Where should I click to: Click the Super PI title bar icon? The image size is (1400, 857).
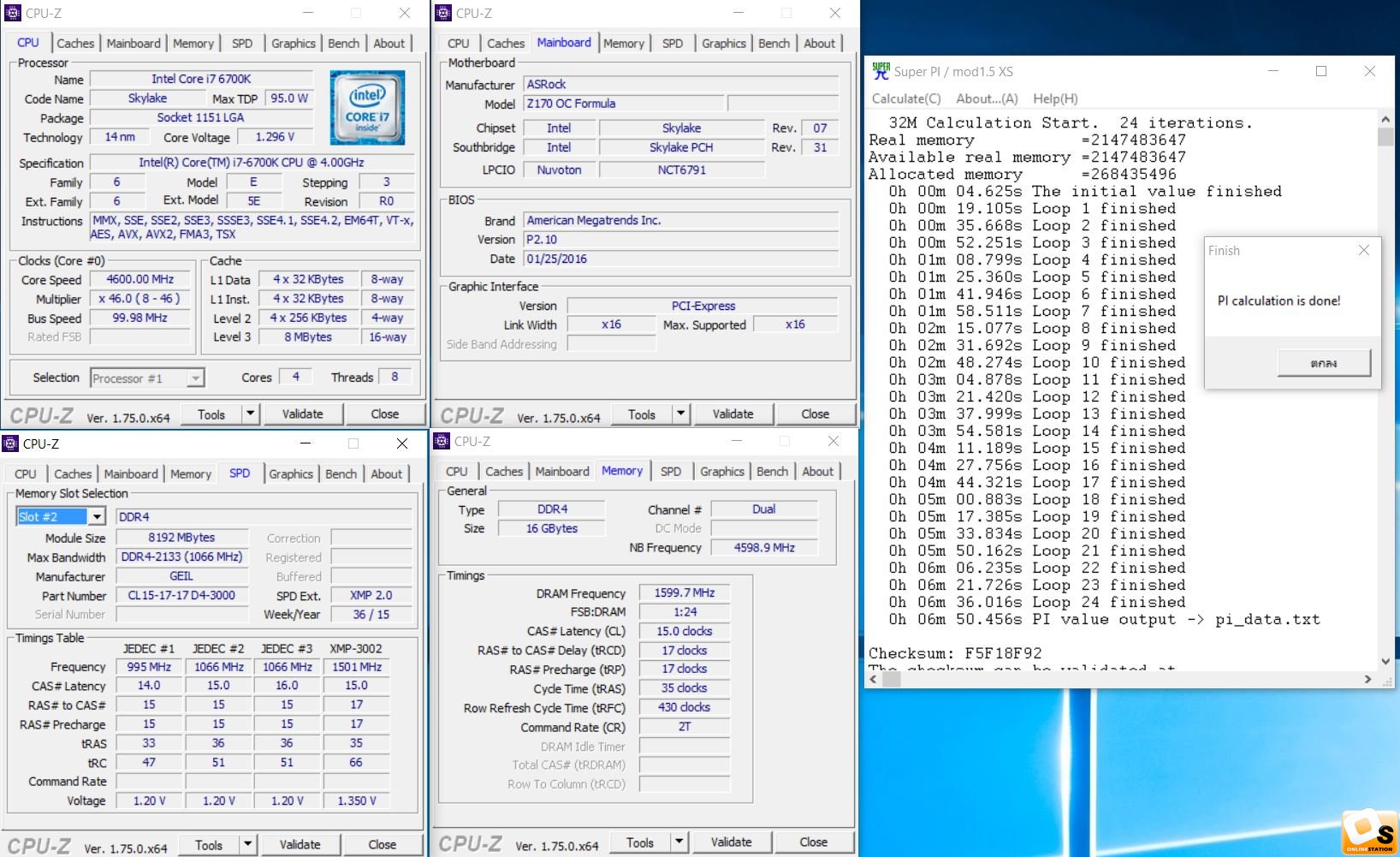881,71
